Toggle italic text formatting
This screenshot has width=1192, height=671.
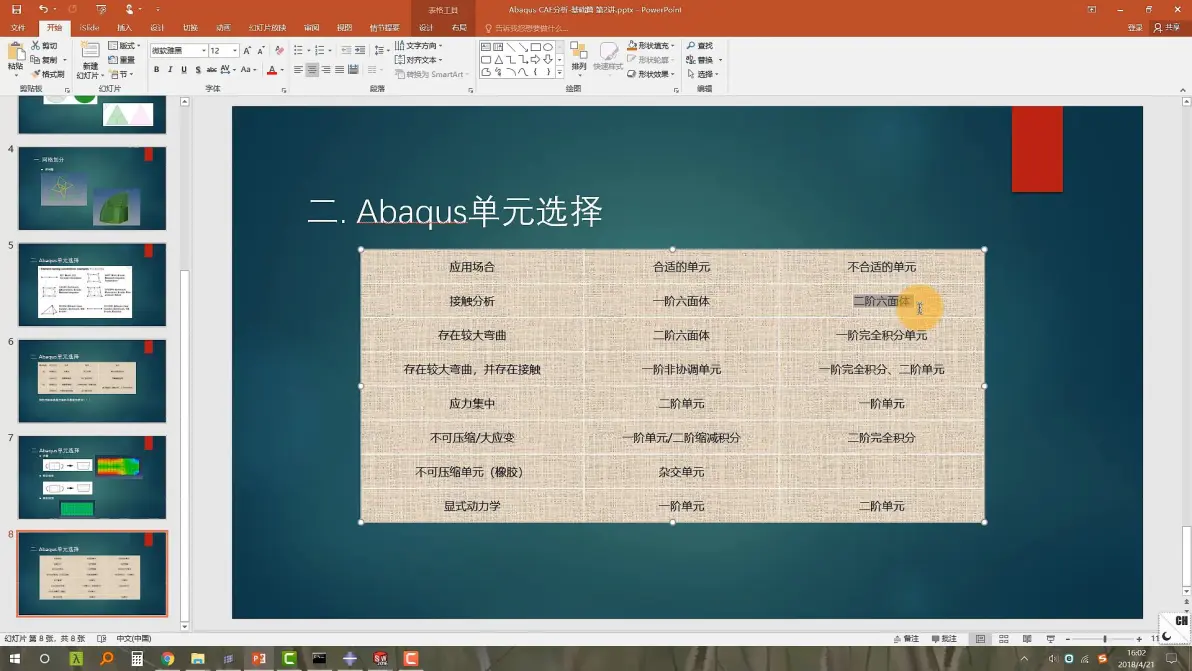(x=170, y=70)
